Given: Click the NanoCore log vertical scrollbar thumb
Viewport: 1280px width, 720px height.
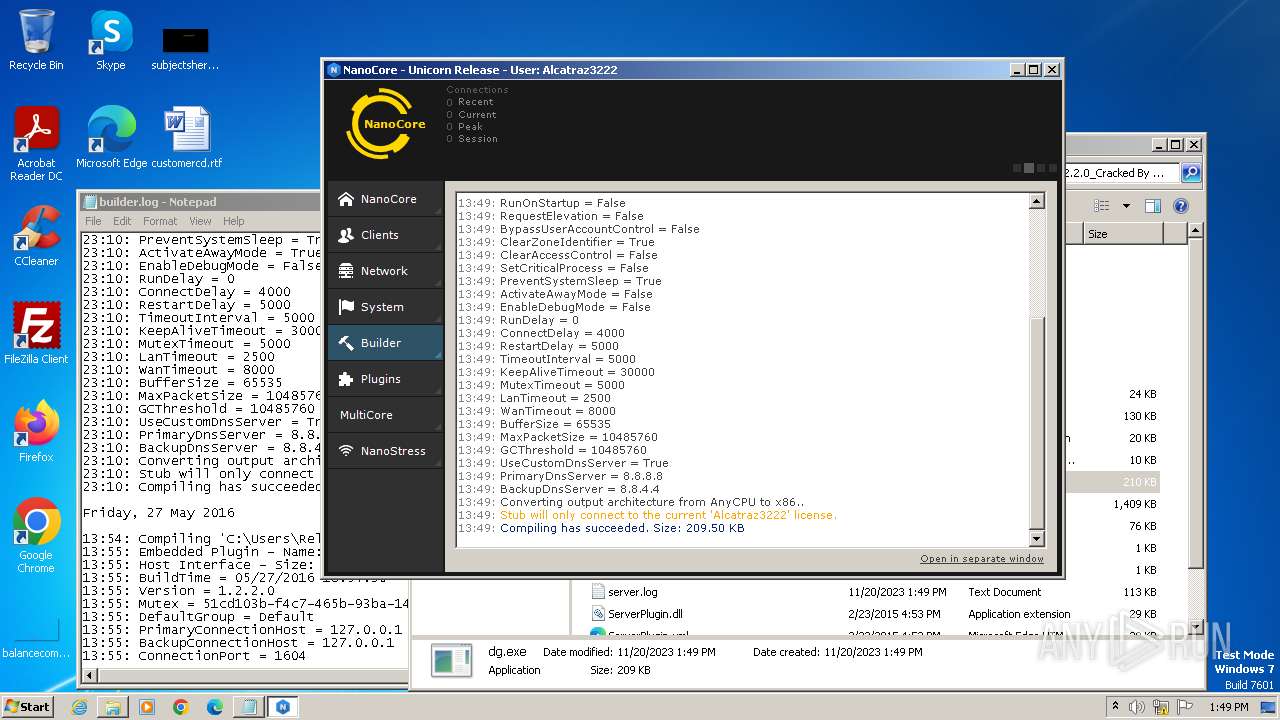Looking at the screenshot, I should (x=1036, y=422).
